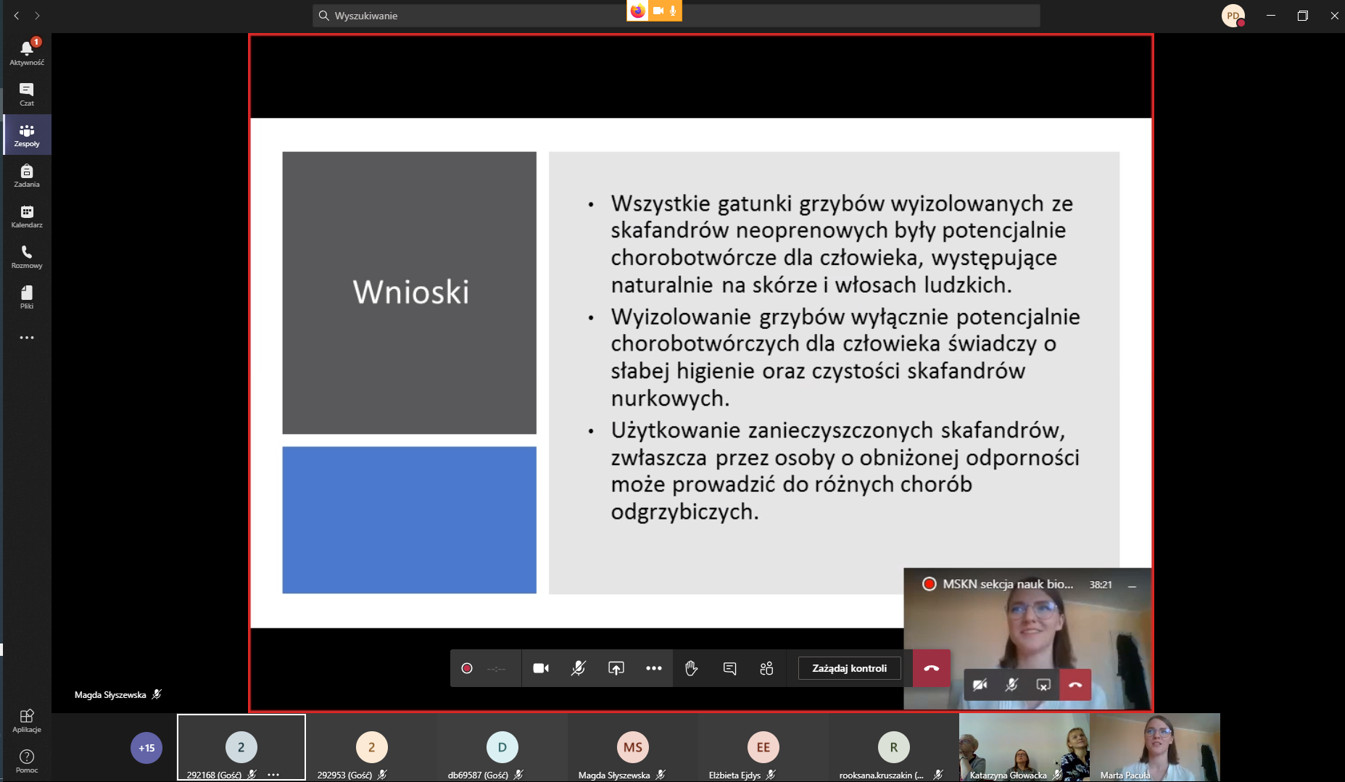Screen dimensions: 1345x782
Task: Select the MS Magda Słyszewska tile
Action: pyautogui.click(x=632, y=747)
